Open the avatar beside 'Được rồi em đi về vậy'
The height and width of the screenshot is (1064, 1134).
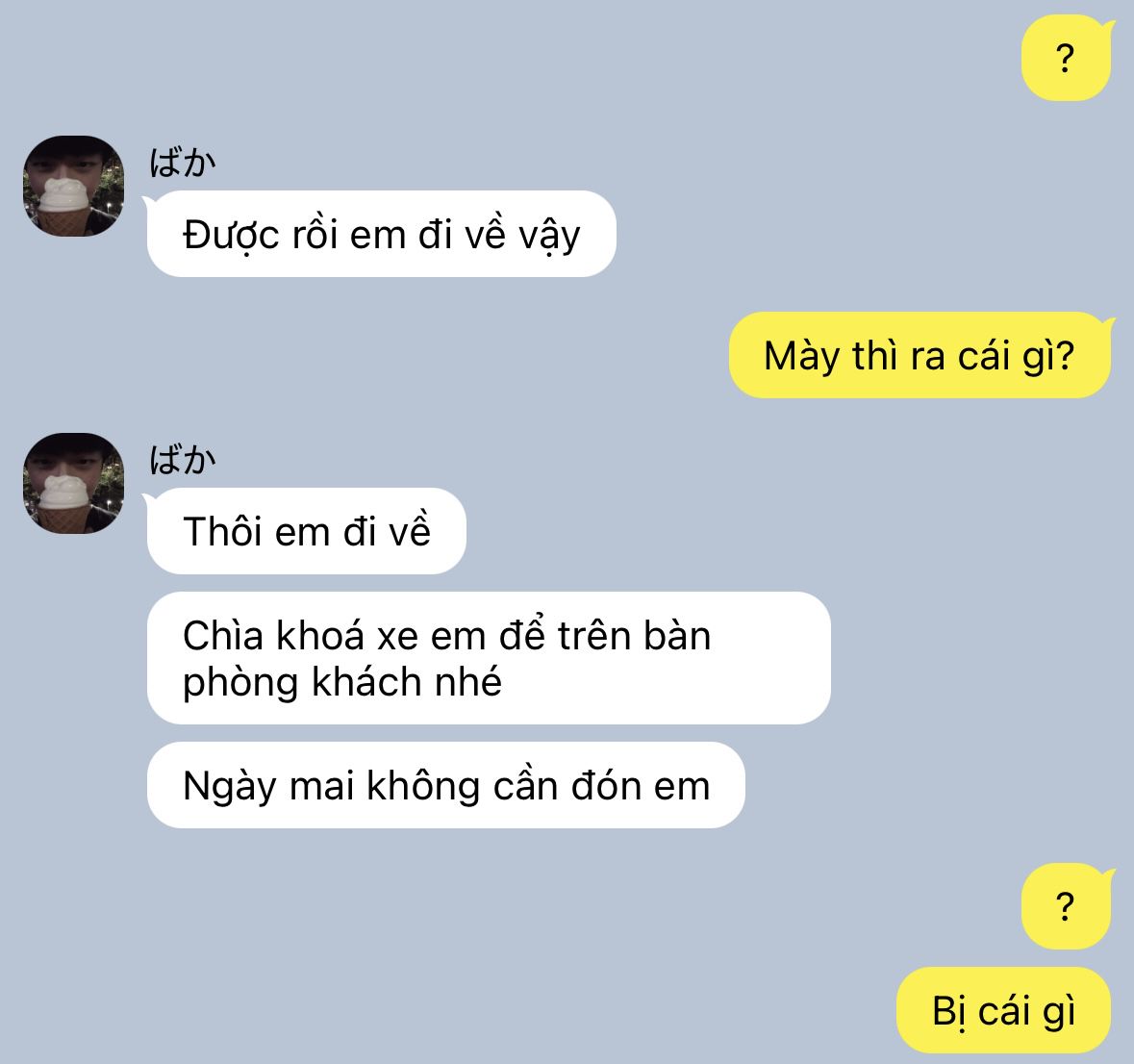[x=74, y=186]
